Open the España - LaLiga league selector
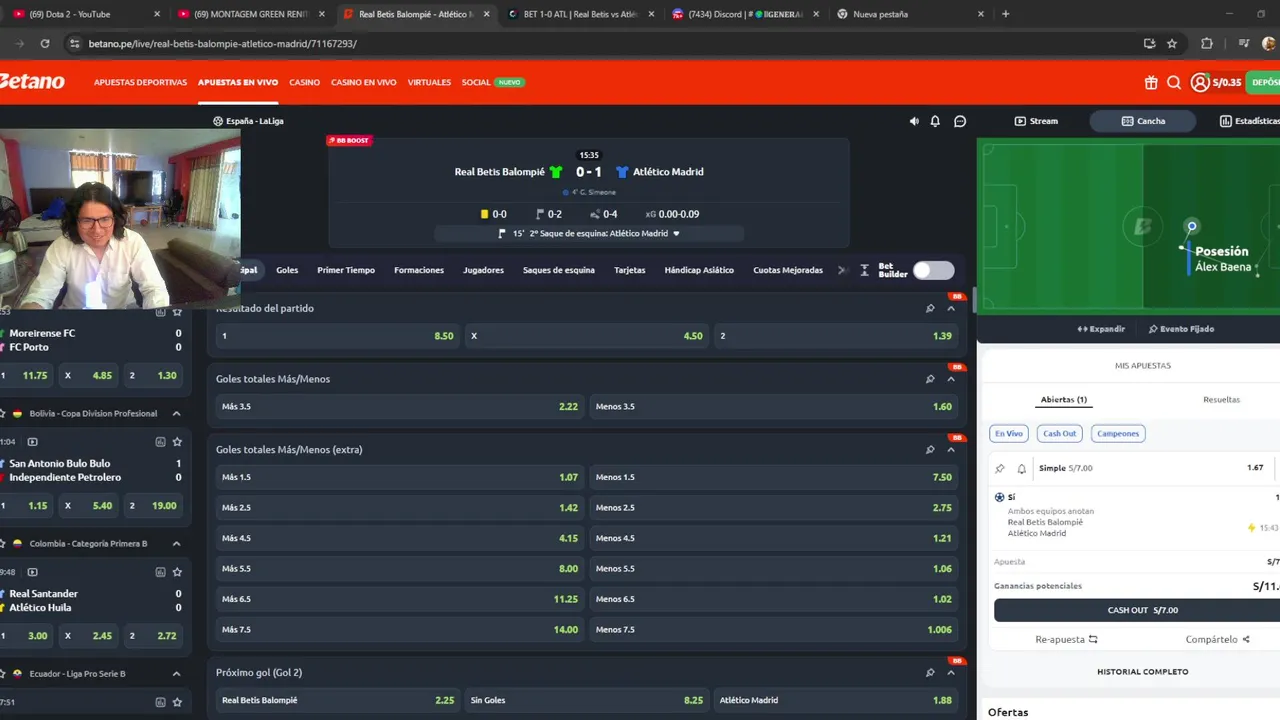The height and width of the screenshot is (720, 1280). (248, 121)
